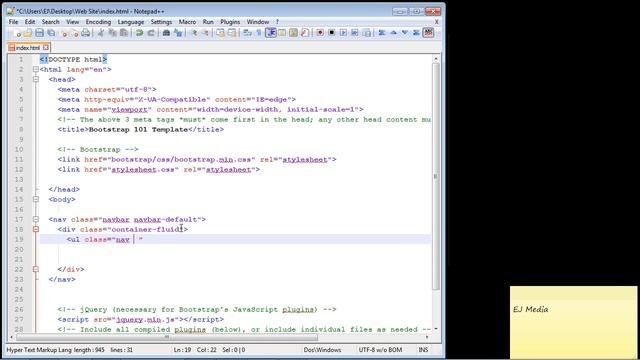Click UTF-8 w/o BOM in status bar
640x360 pixels.
click(x=380, y=350)
